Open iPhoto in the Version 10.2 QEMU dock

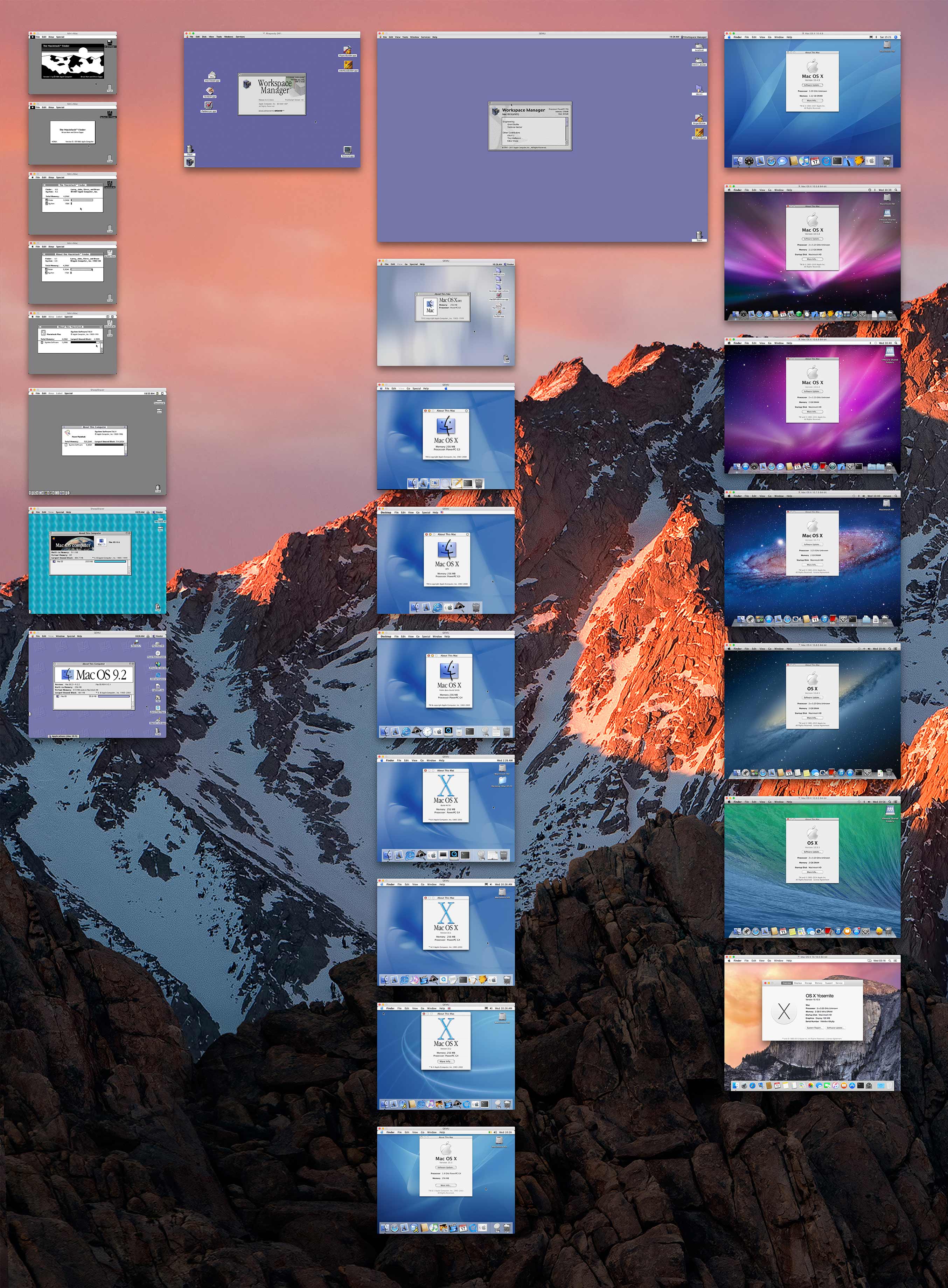point(440,1105)
